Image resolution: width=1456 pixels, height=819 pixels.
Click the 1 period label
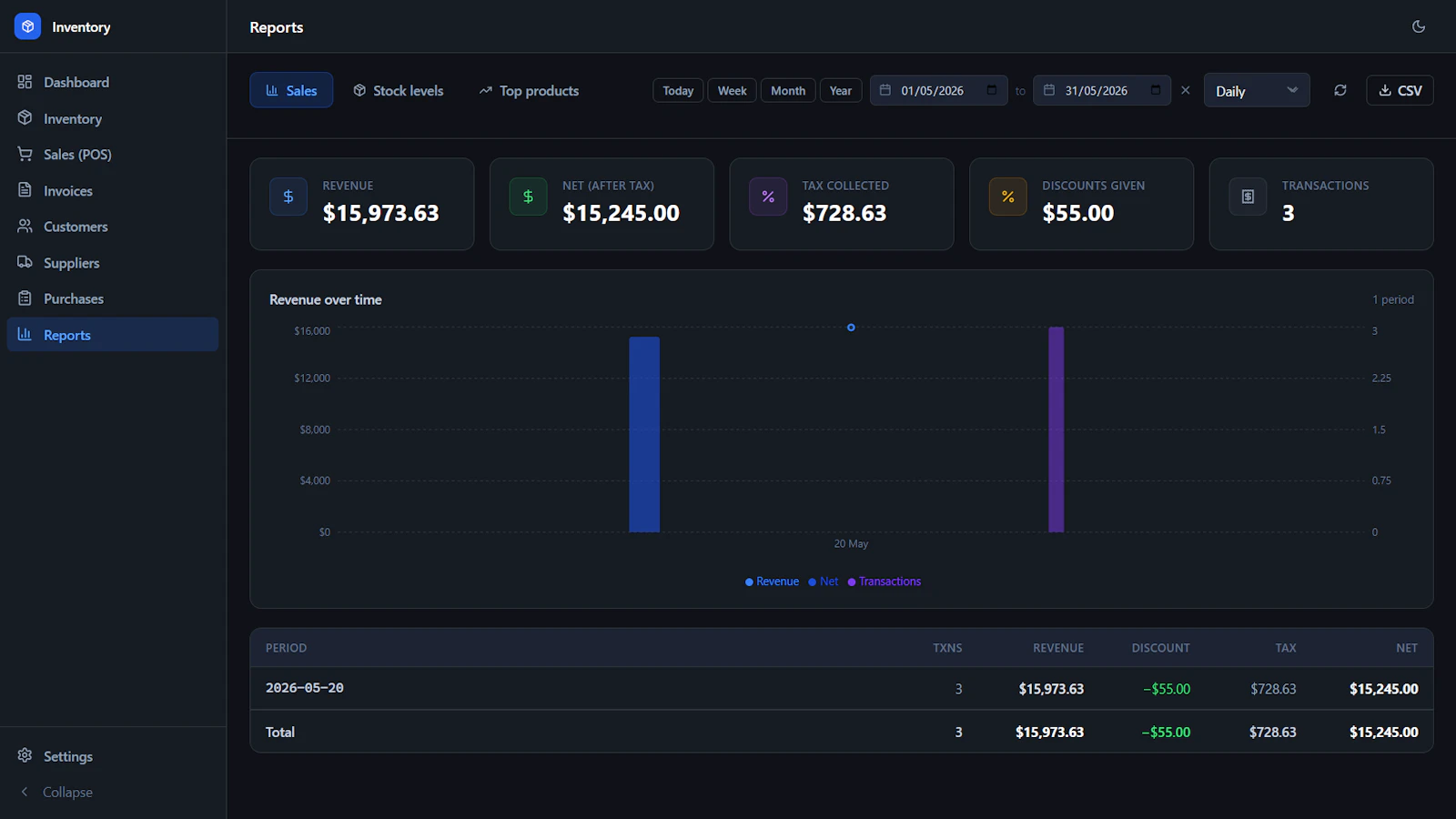(1393, 299)
